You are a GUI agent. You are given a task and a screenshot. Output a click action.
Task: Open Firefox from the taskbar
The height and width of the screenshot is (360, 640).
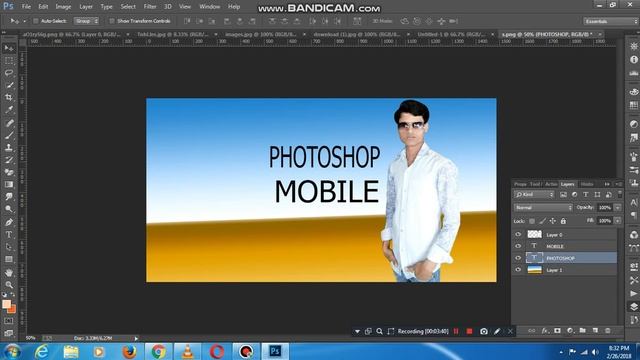(129, 351)
